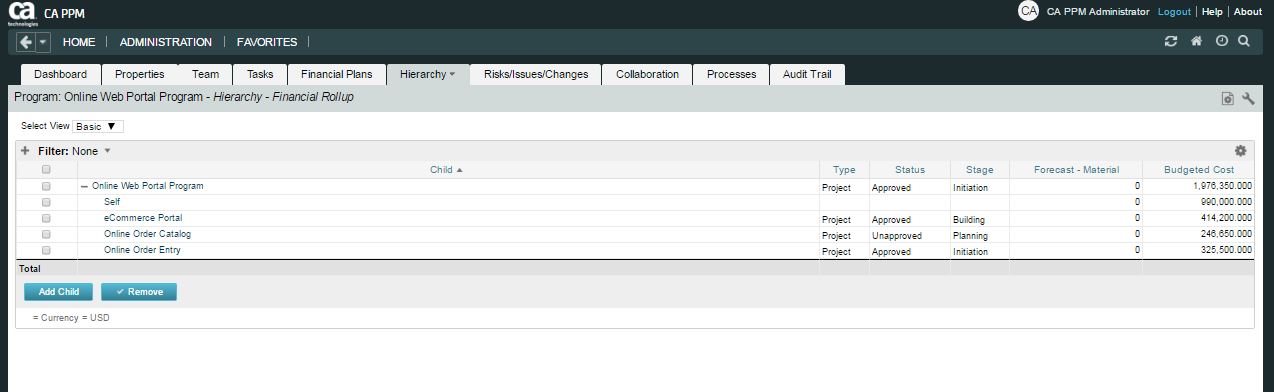Viewport: 1274px width, 392px height.
Task: Export the page with the export icon
Action: [1227, 98]
